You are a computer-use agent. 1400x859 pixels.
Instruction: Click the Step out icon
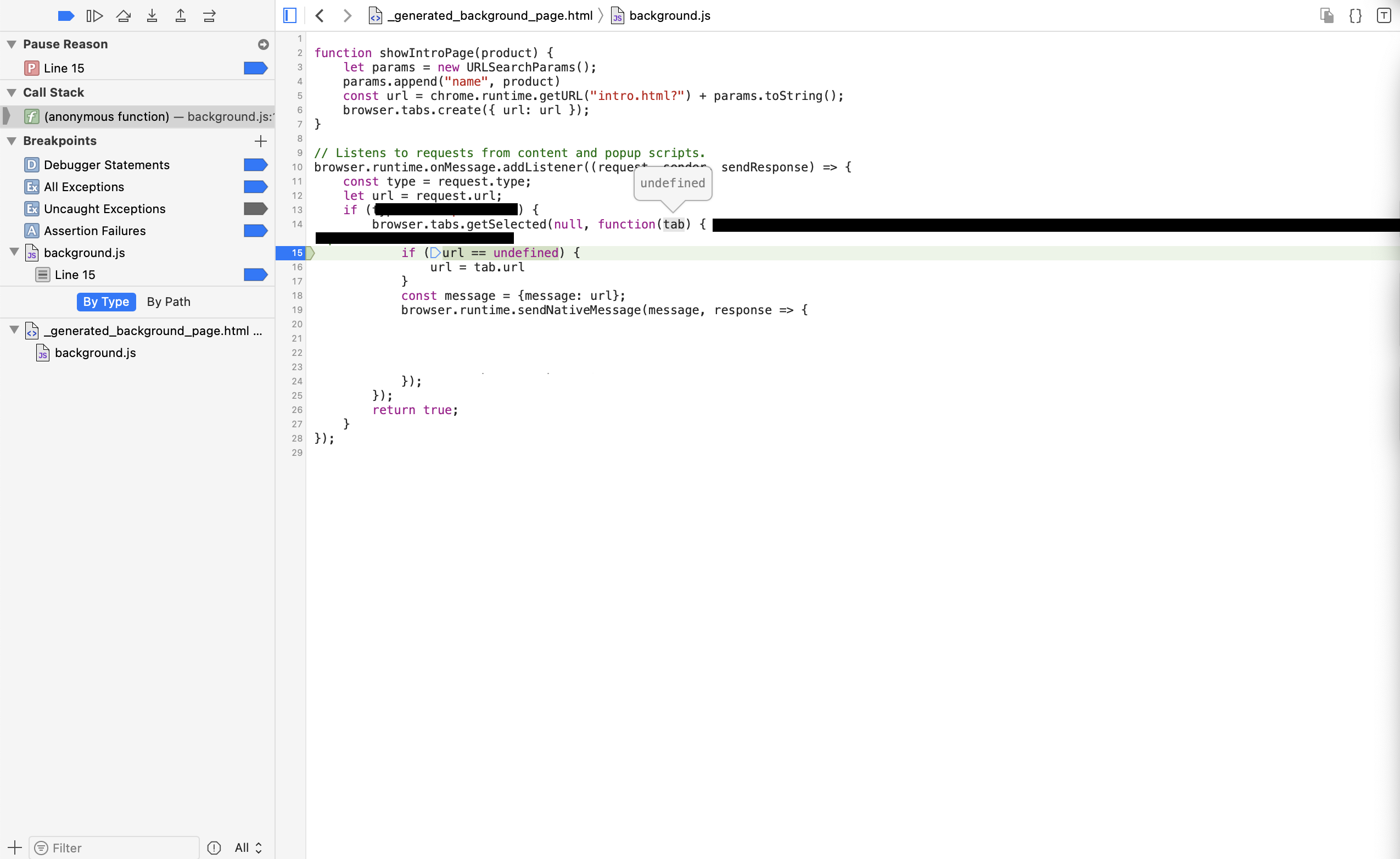181,16
